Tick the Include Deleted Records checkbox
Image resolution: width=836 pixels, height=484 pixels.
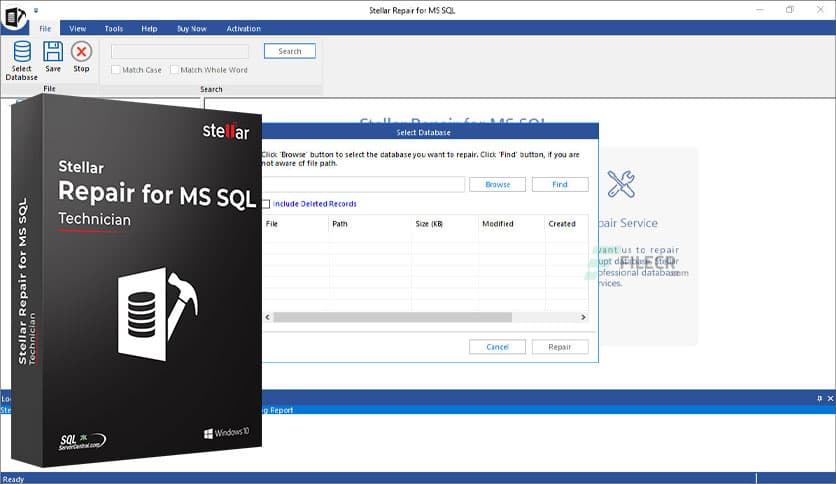(x=266, y=204)
